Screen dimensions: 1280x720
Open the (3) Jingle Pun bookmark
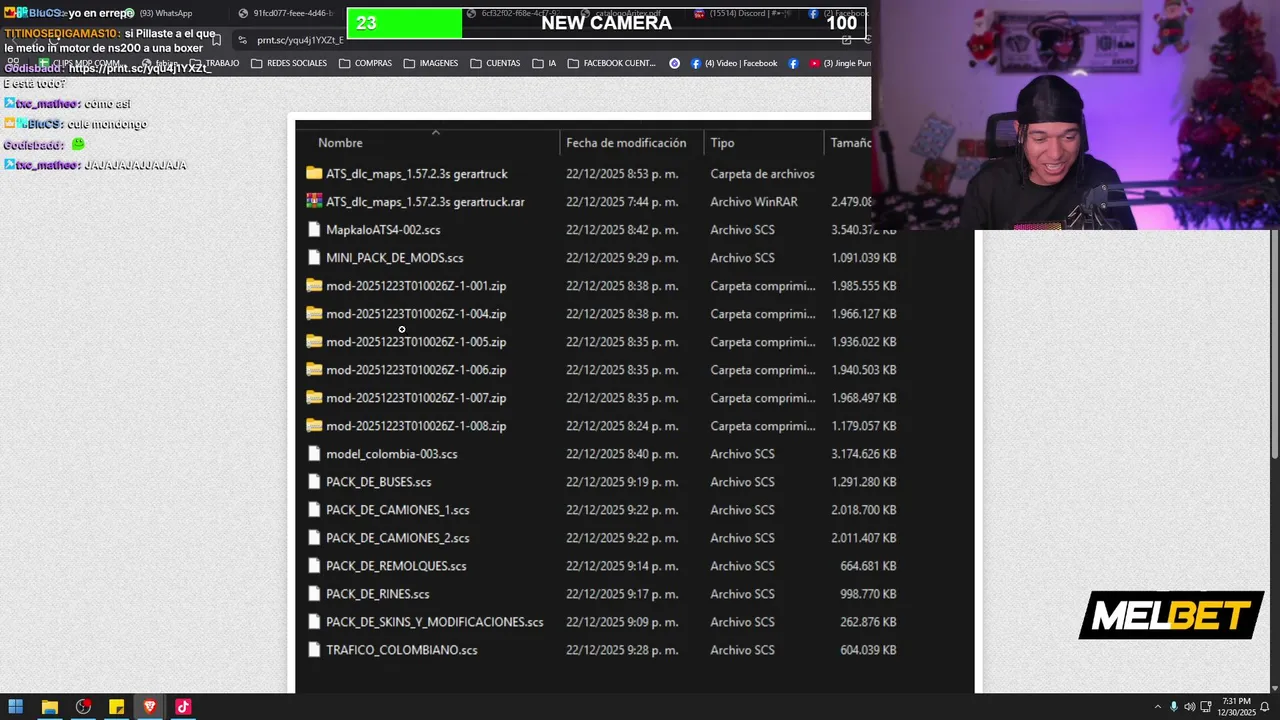pos(839,63)
